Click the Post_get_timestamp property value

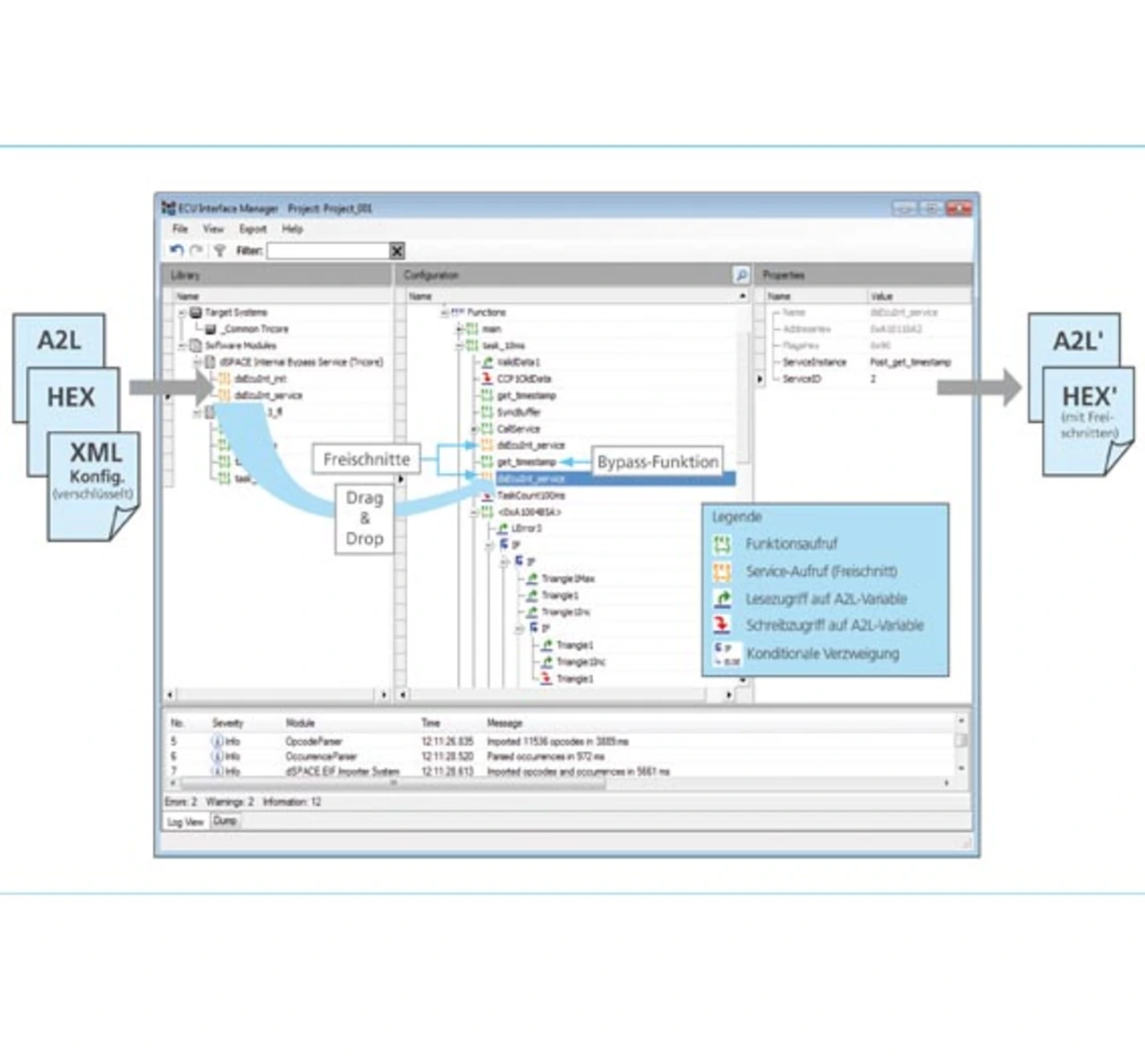(x=910, y=362)
